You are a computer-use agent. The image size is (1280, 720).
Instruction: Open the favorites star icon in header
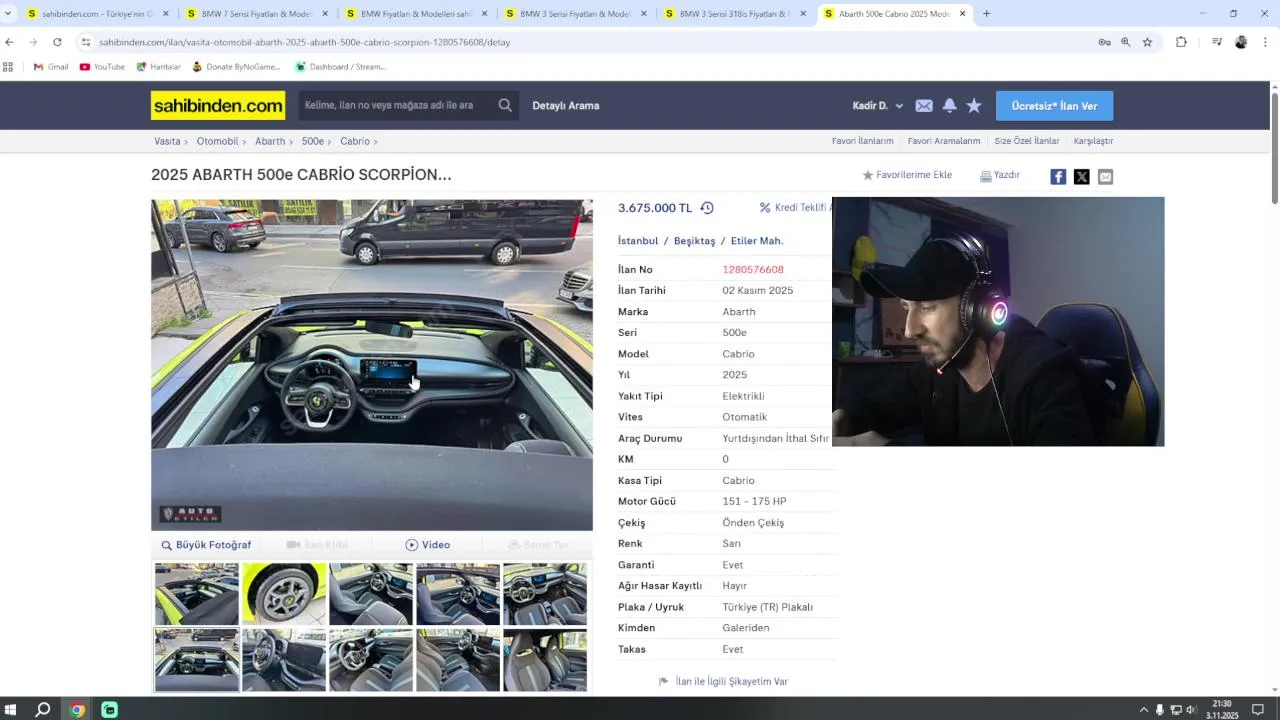click(974, 105)
